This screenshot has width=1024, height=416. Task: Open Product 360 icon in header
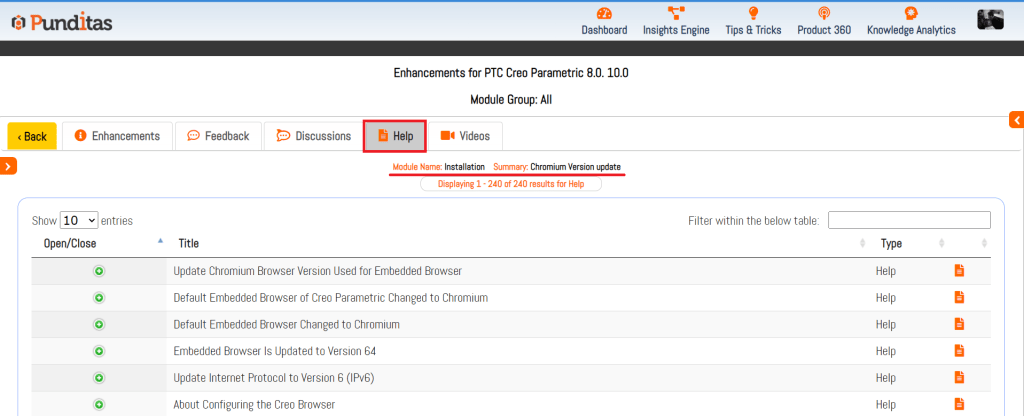pos(823,14)
